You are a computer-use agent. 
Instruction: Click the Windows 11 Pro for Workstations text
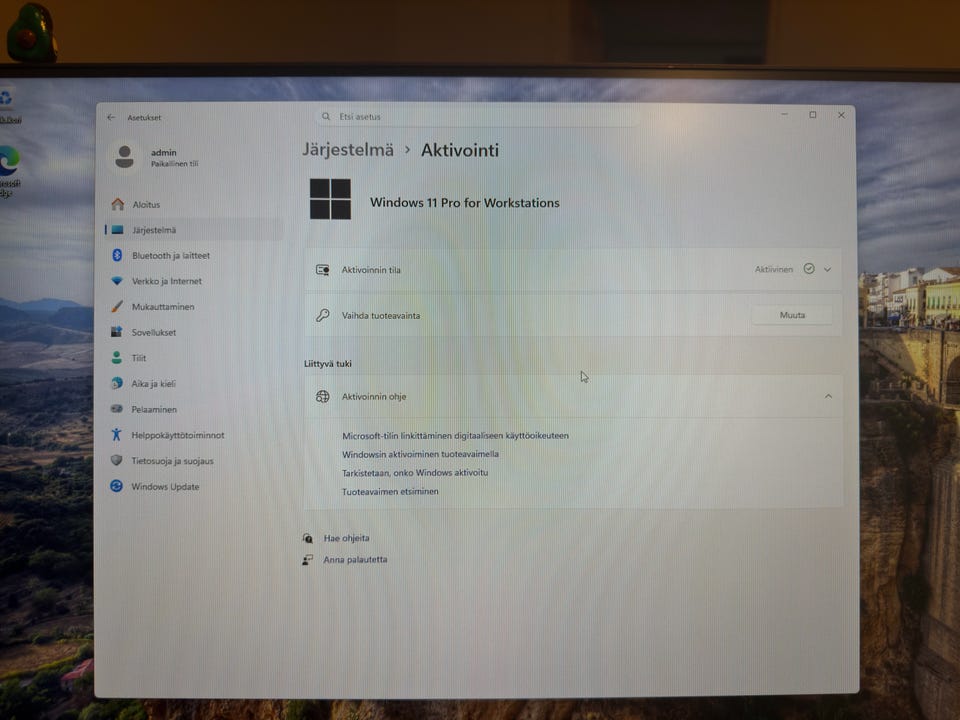tap(465, 203)
